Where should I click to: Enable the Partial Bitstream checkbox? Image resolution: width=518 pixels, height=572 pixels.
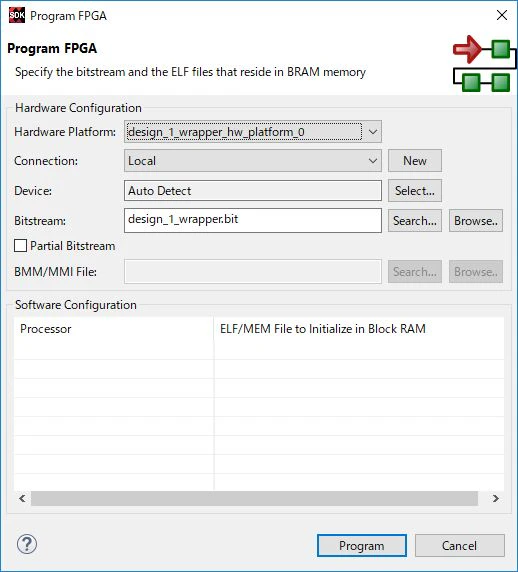(x=20, y=246)
